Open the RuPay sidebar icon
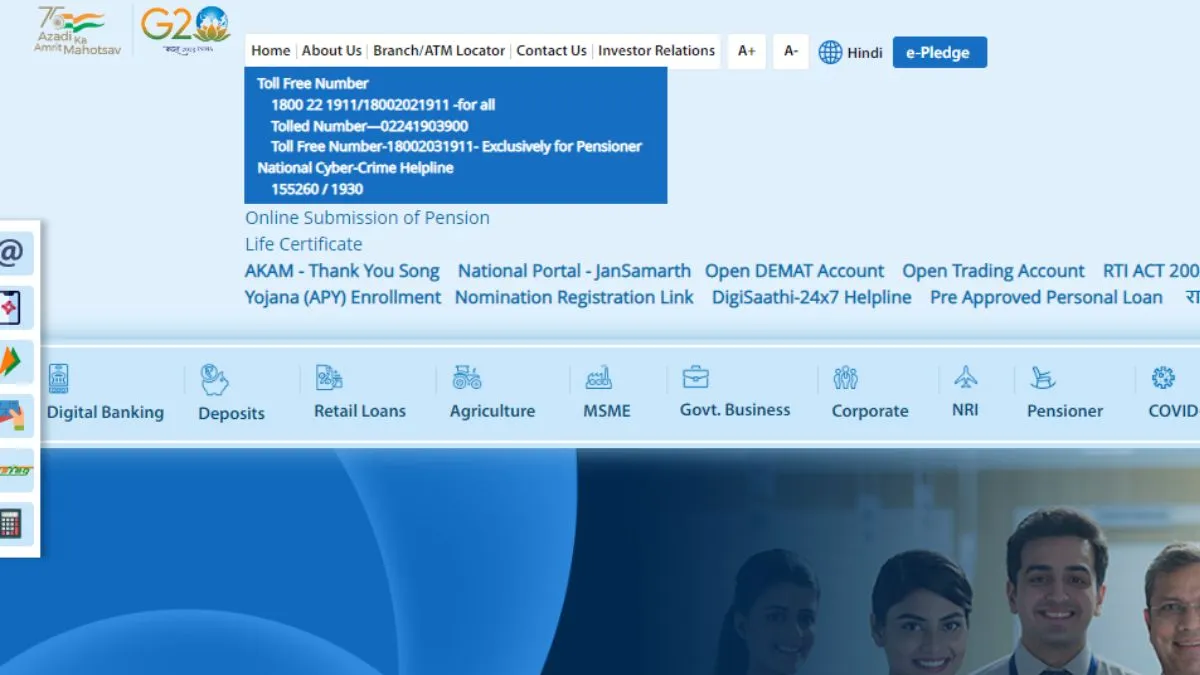Screen dimensions: 1200x675 tap(14, 470)
